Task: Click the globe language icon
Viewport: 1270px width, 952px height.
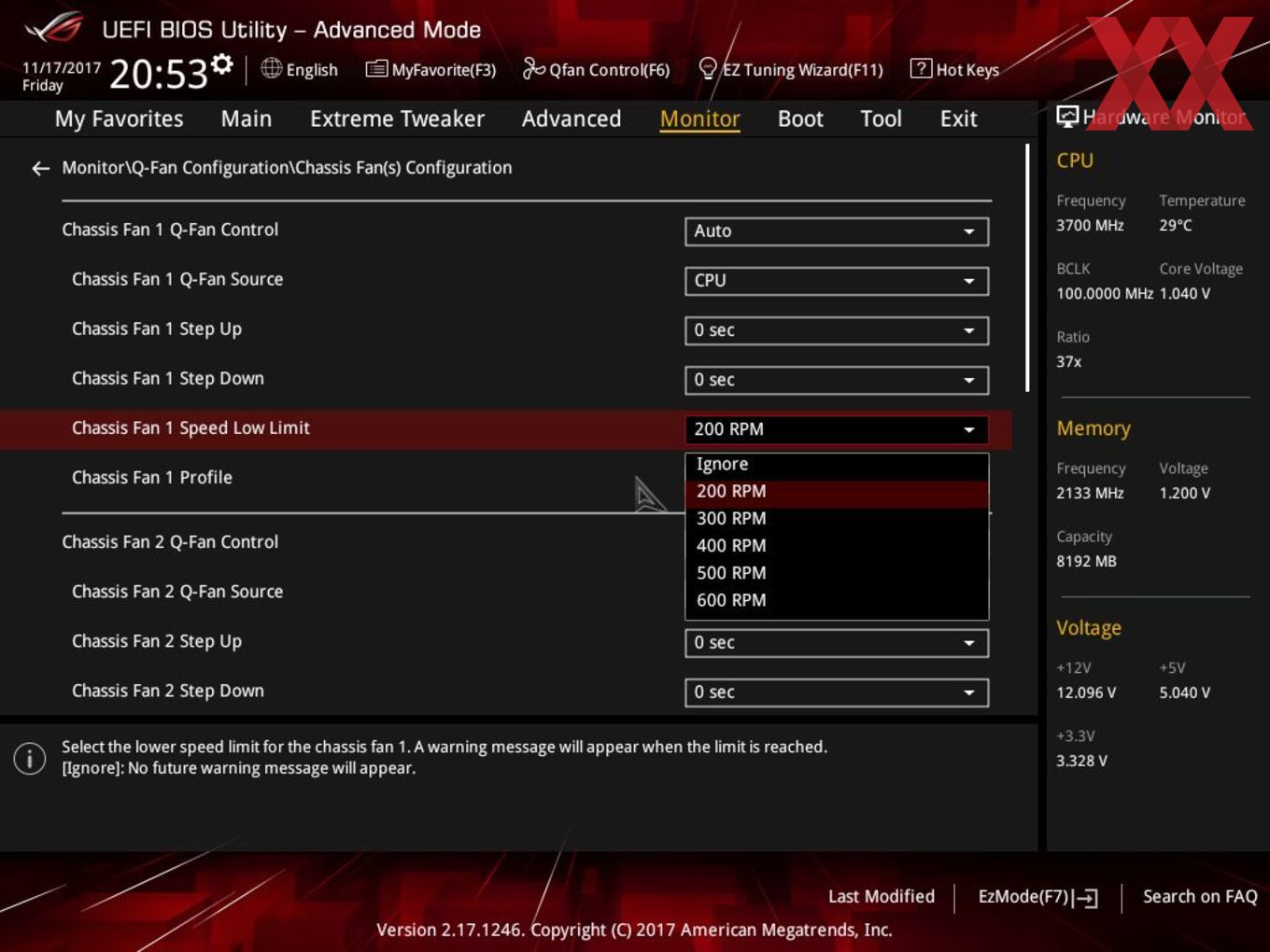Action: [x=271, y=68]
